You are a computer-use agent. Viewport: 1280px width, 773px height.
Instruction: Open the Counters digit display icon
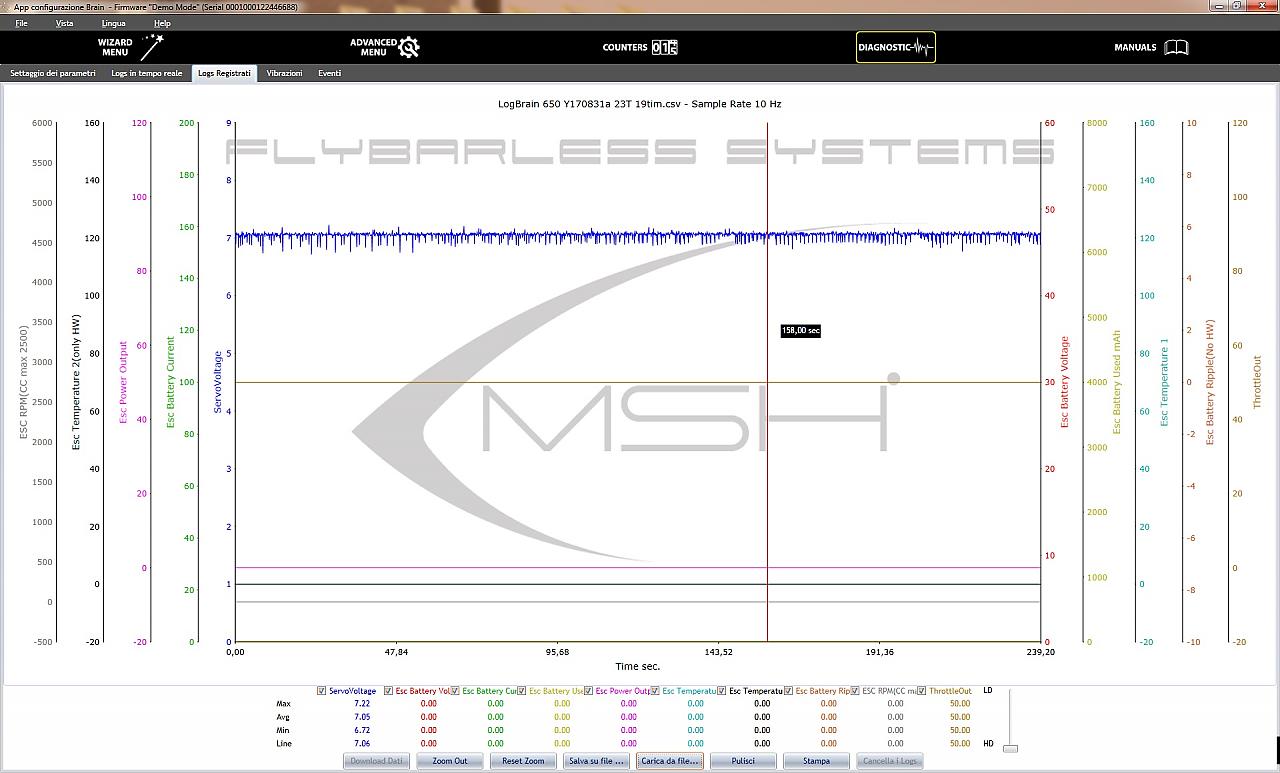664,47
